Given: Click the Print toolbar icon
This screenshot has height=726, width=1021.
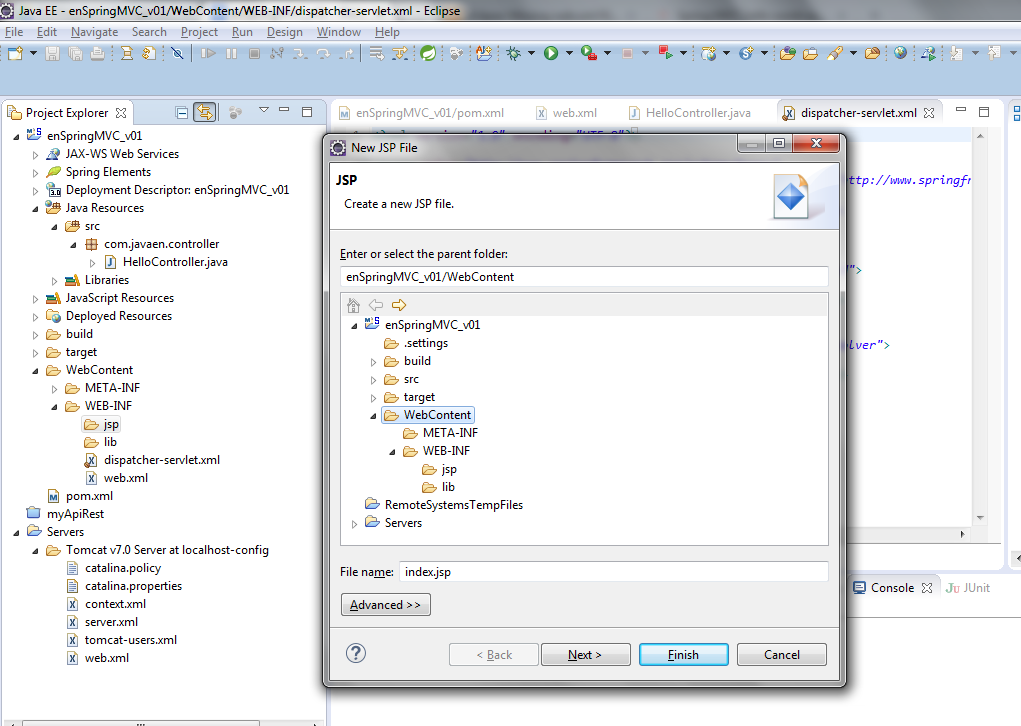Looking at the screenshot, I should pyautogui.click(x=98, y=53).
